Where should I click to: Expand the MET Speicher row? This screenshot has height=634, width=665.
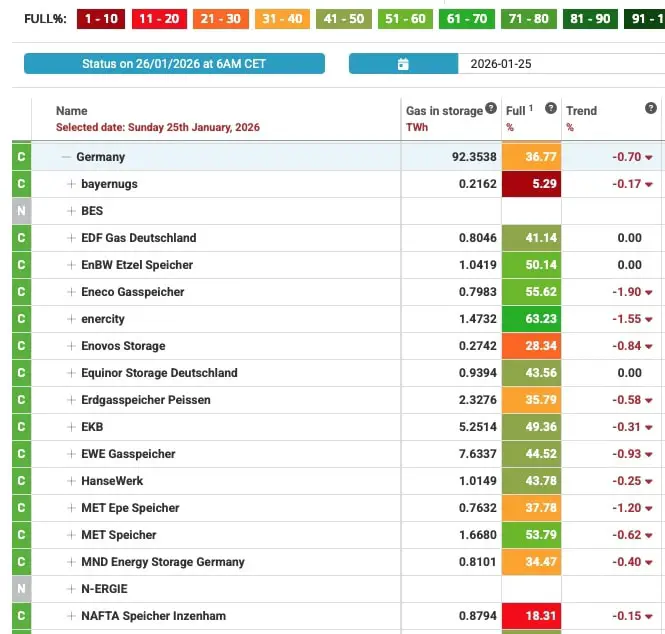(71, 535)
